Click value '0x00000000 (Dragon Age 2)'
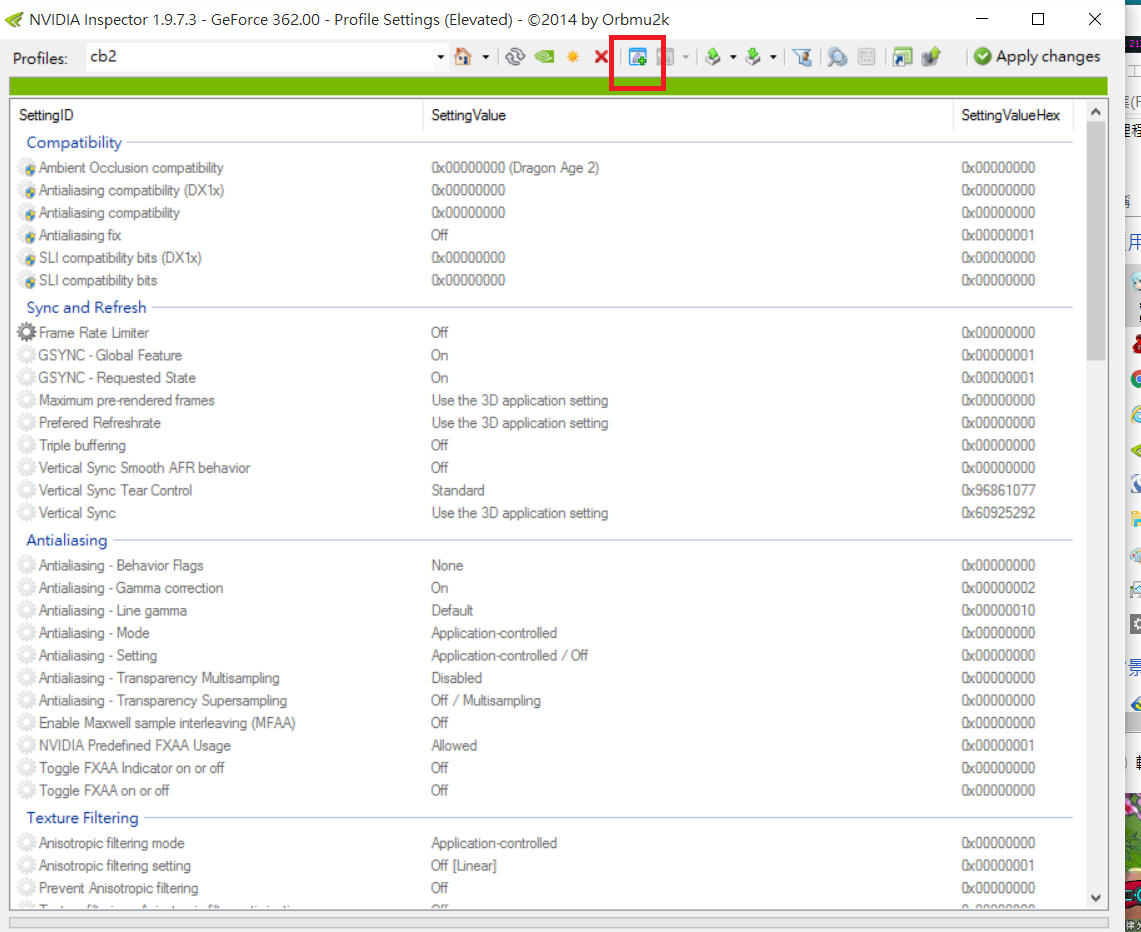Image resolution: width=1141 pixels, height=932 pixels. [515, 168]
